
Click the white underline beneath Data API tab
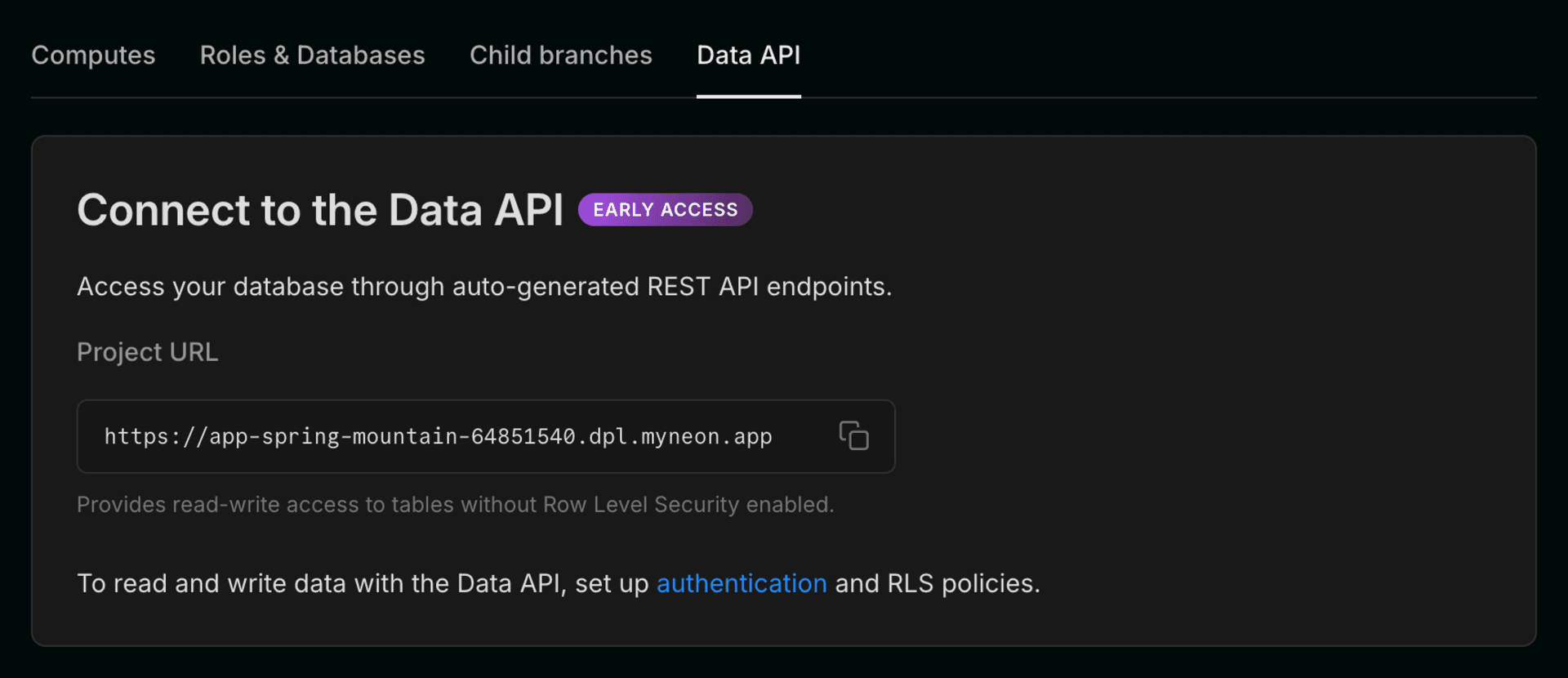[x=748, y=96]
